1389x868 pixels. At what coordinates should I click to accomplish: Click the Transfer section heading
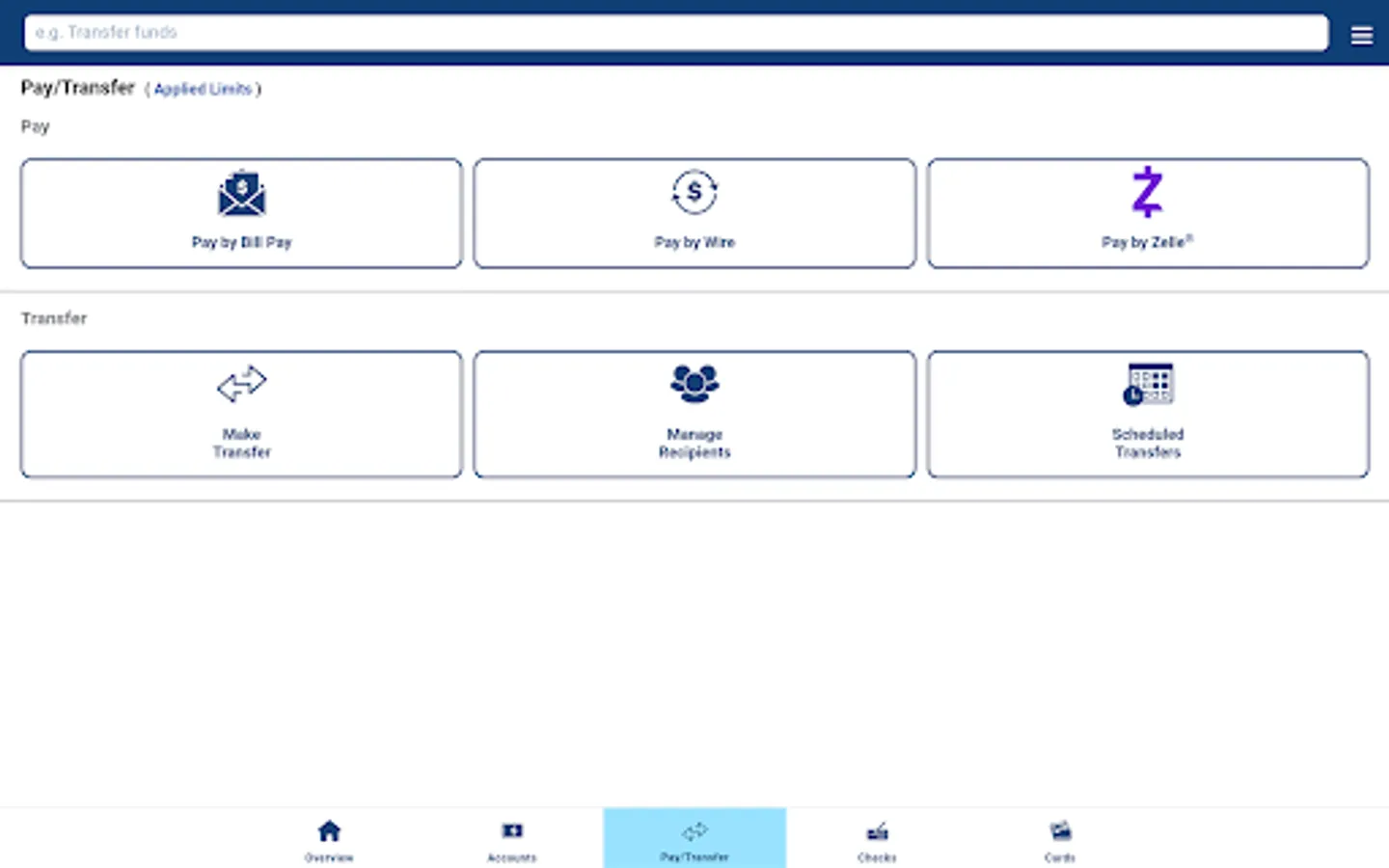tap(54, 318)
